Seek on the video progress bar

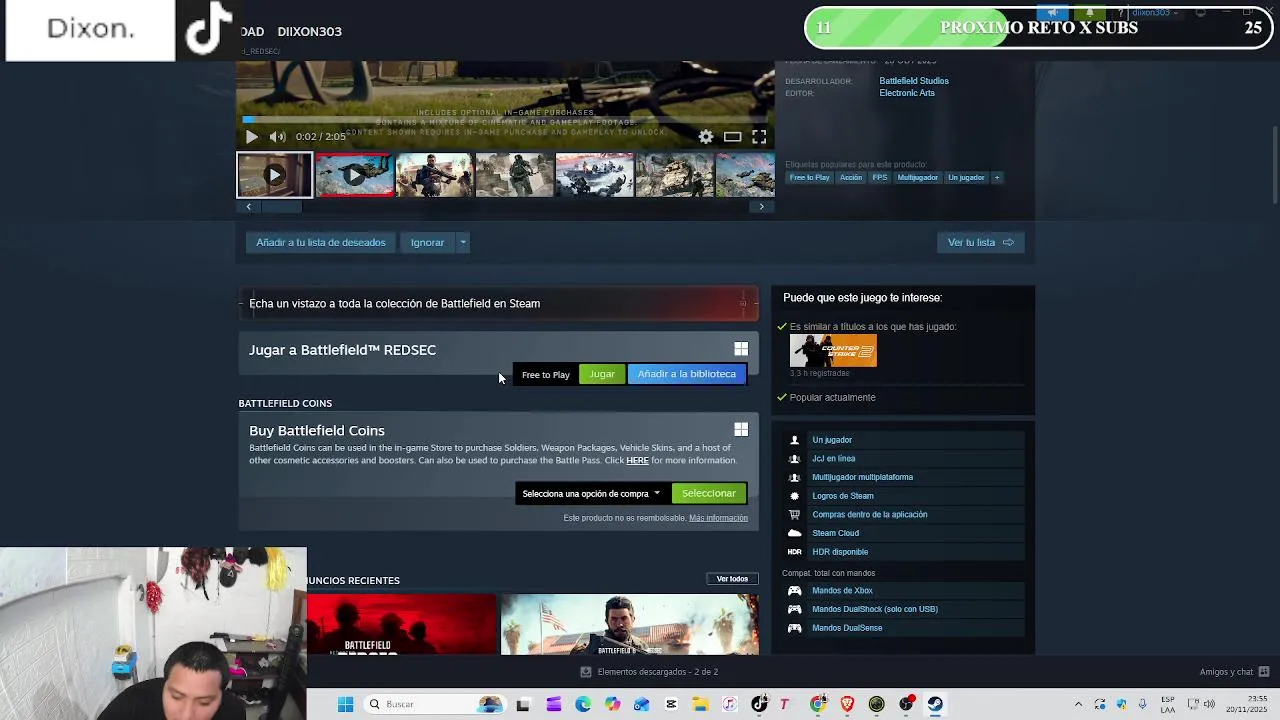click(x=505, y=119)
